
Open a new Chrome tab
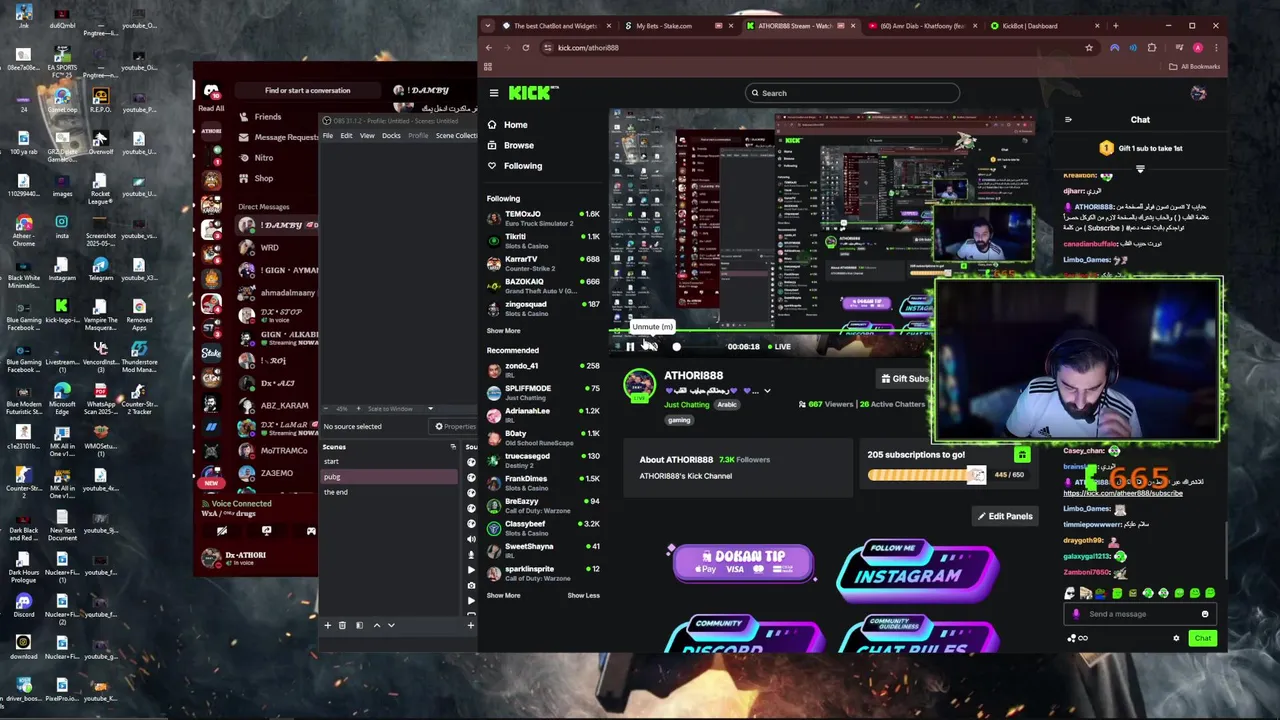point(1116,26)
